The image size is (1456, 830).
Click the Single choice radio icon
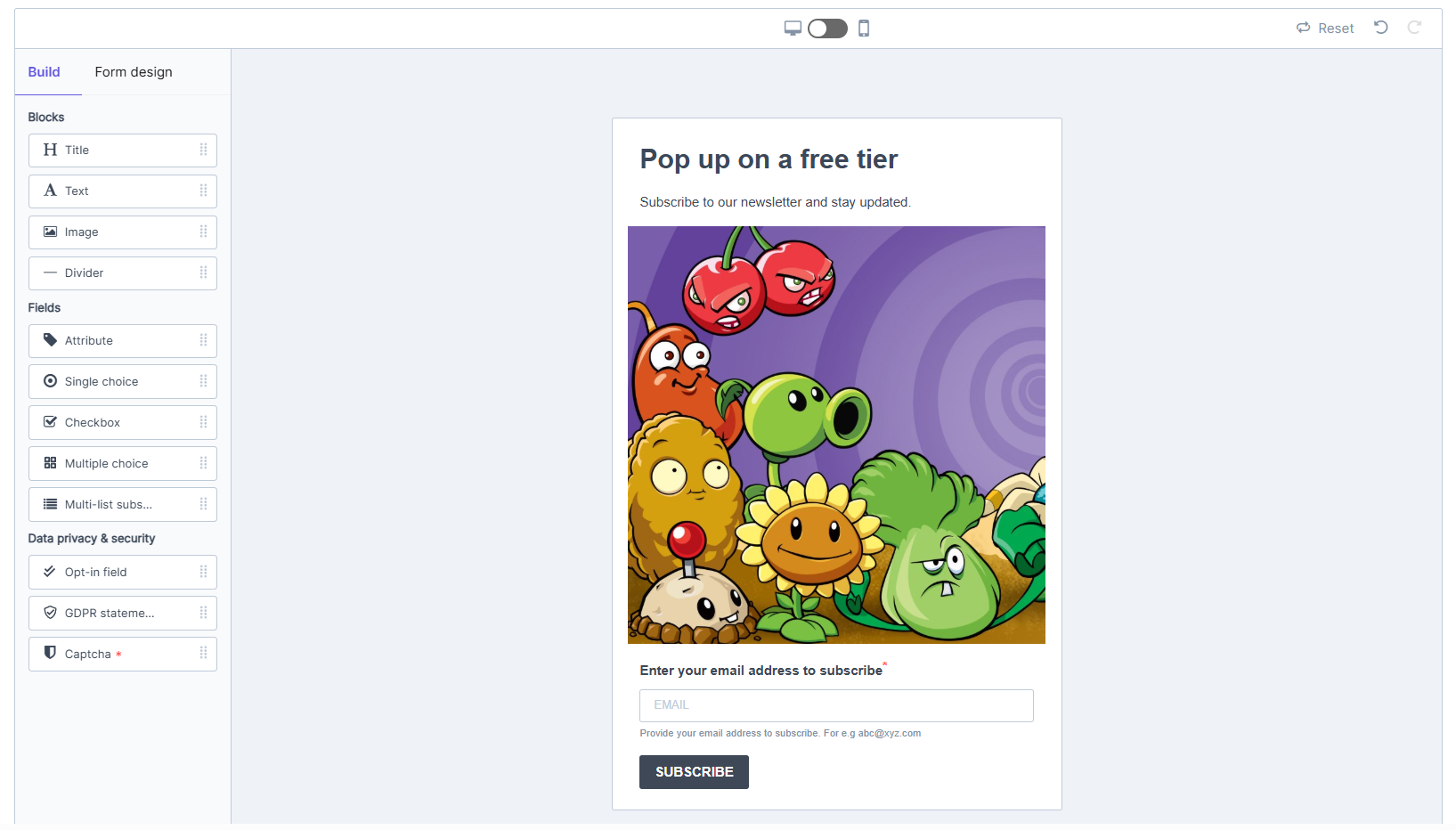pos(50,381)
